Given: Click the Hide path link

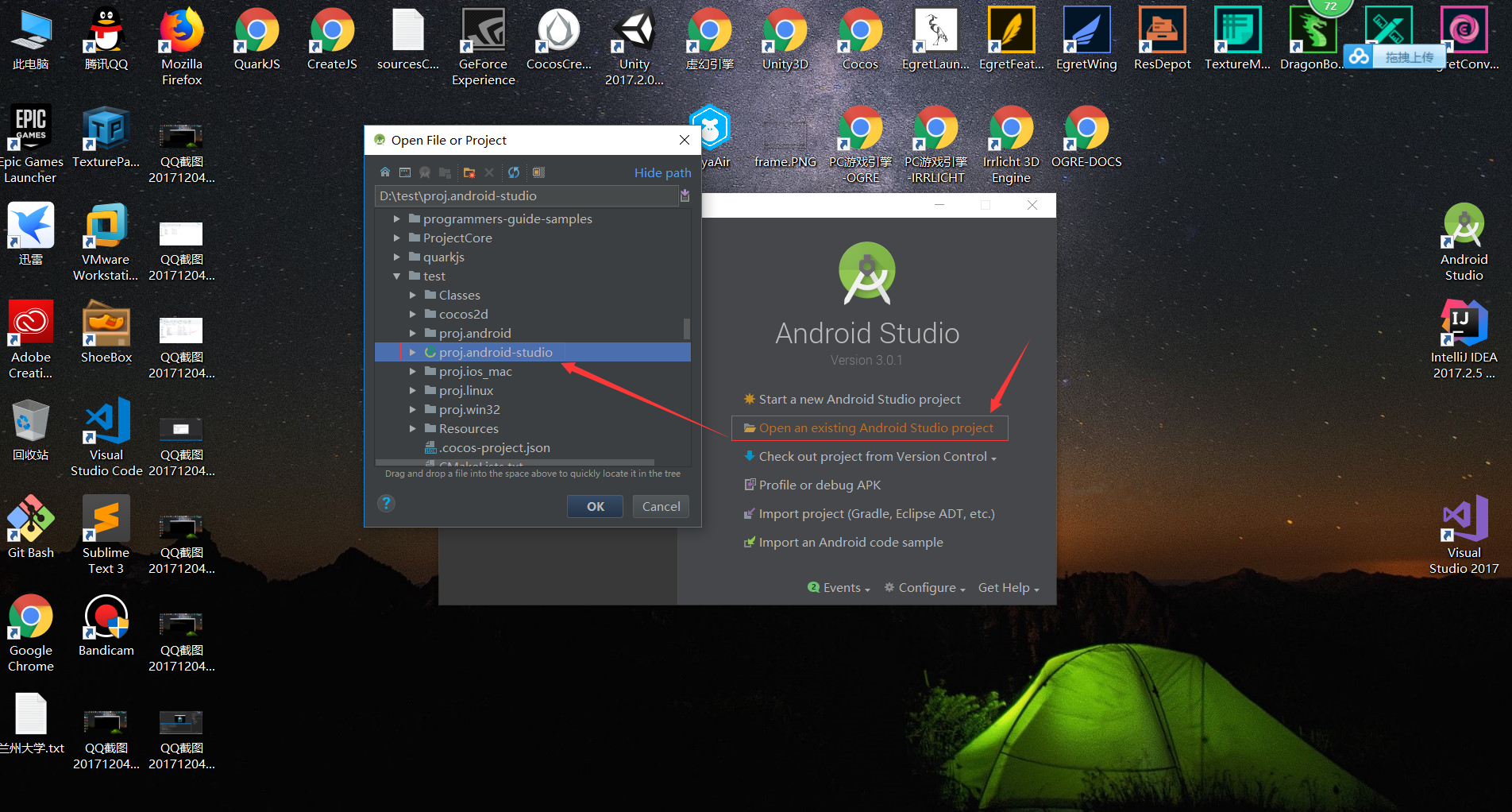Looking at the screenshot, I should click(662, 172).
